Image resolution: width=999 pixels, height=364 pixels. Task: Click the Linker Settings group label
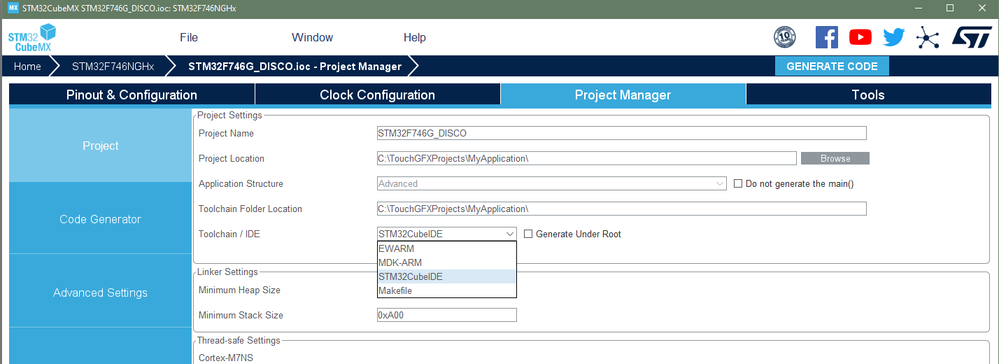[227, 272]
